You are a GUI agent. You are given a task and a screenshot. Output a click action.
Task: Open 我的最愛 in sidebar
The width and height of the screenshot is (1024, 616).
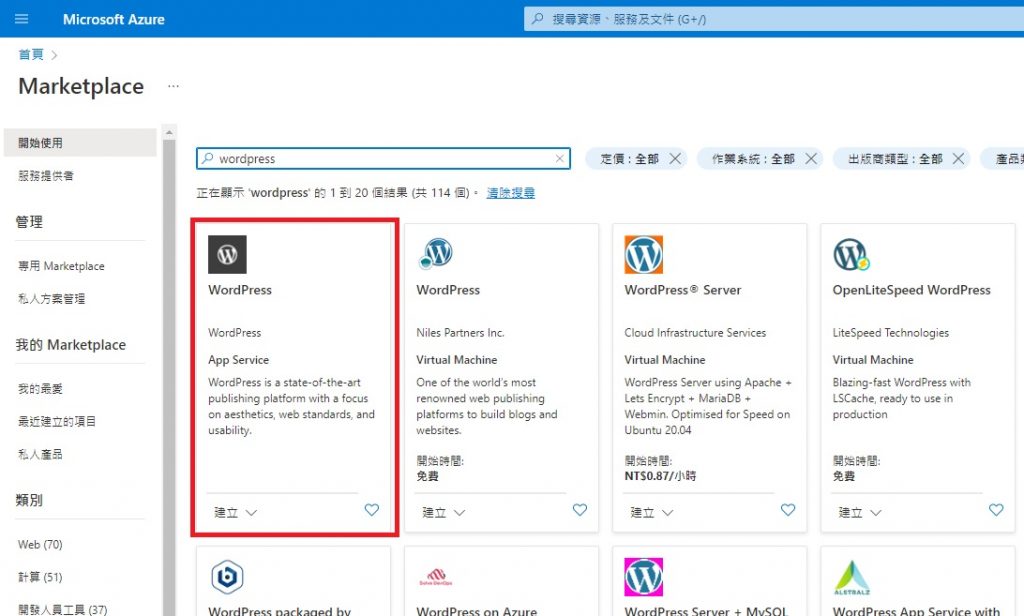[40, 389]
